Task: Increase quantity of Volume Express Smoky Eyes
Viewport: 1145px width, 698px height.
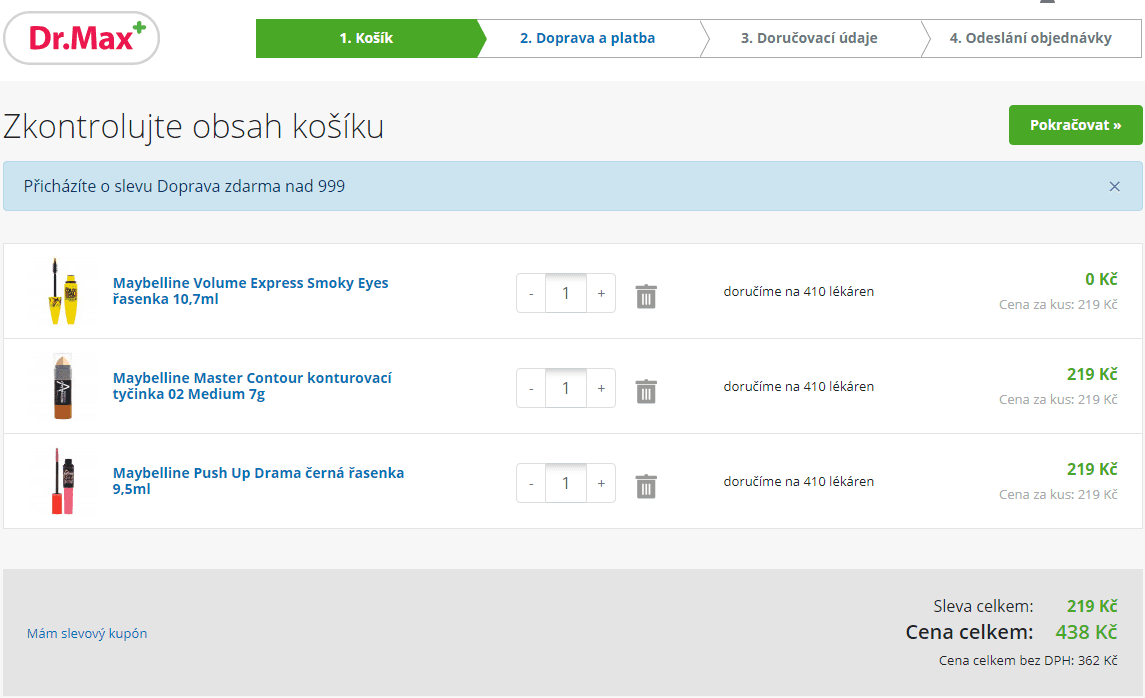Action: click(600, 294)
